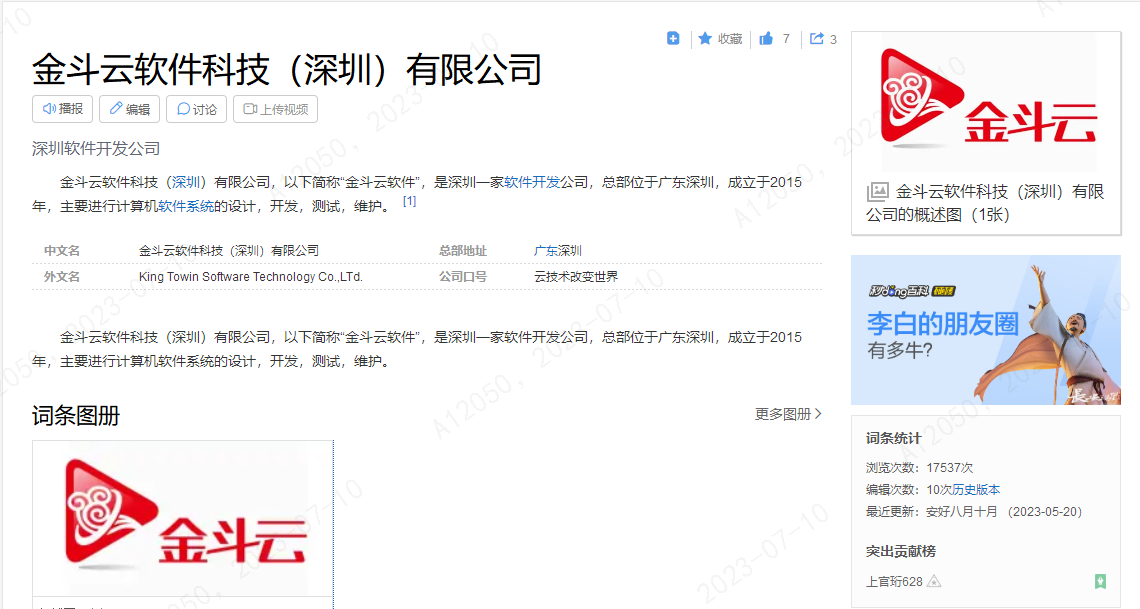Click the 李白的朋友圈 banner

(985, 330)
